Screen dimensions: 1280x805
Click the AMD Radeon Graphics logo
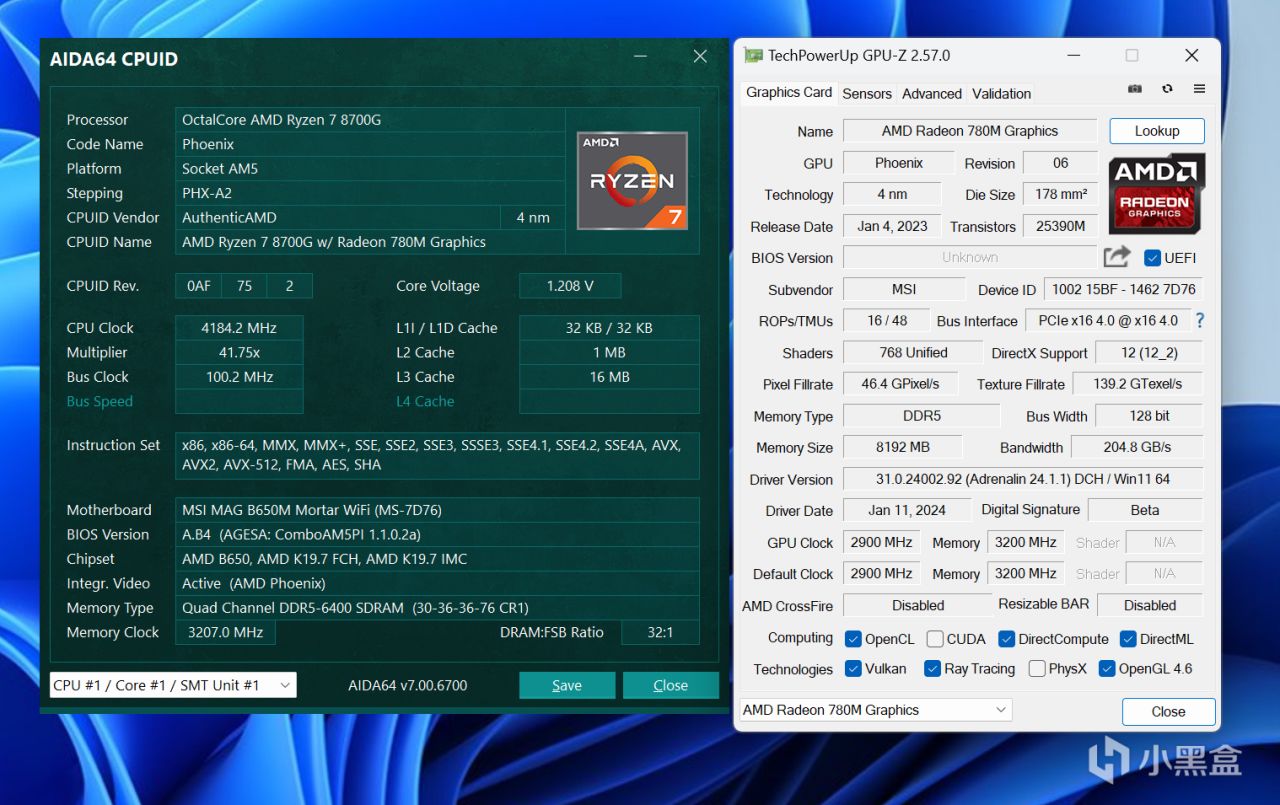click(x=1156, y=193)
